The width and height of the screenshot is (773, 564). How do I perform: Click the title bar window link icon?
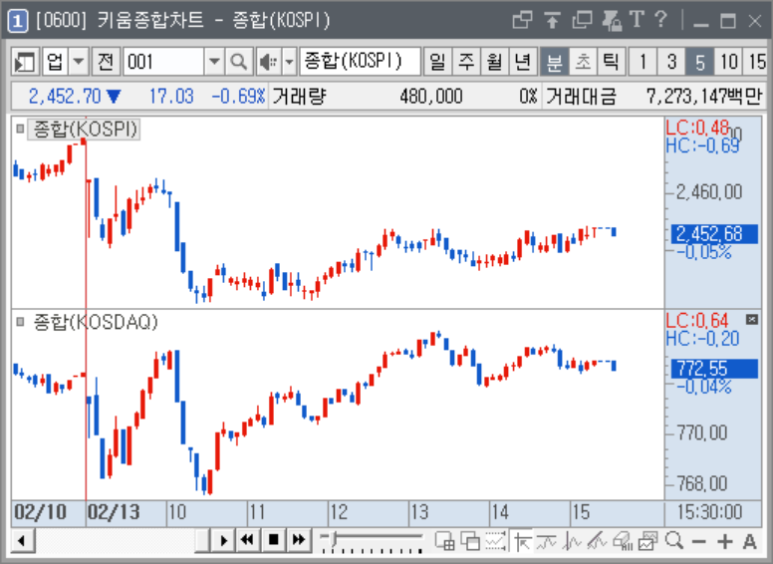click(x=523, y=20)
